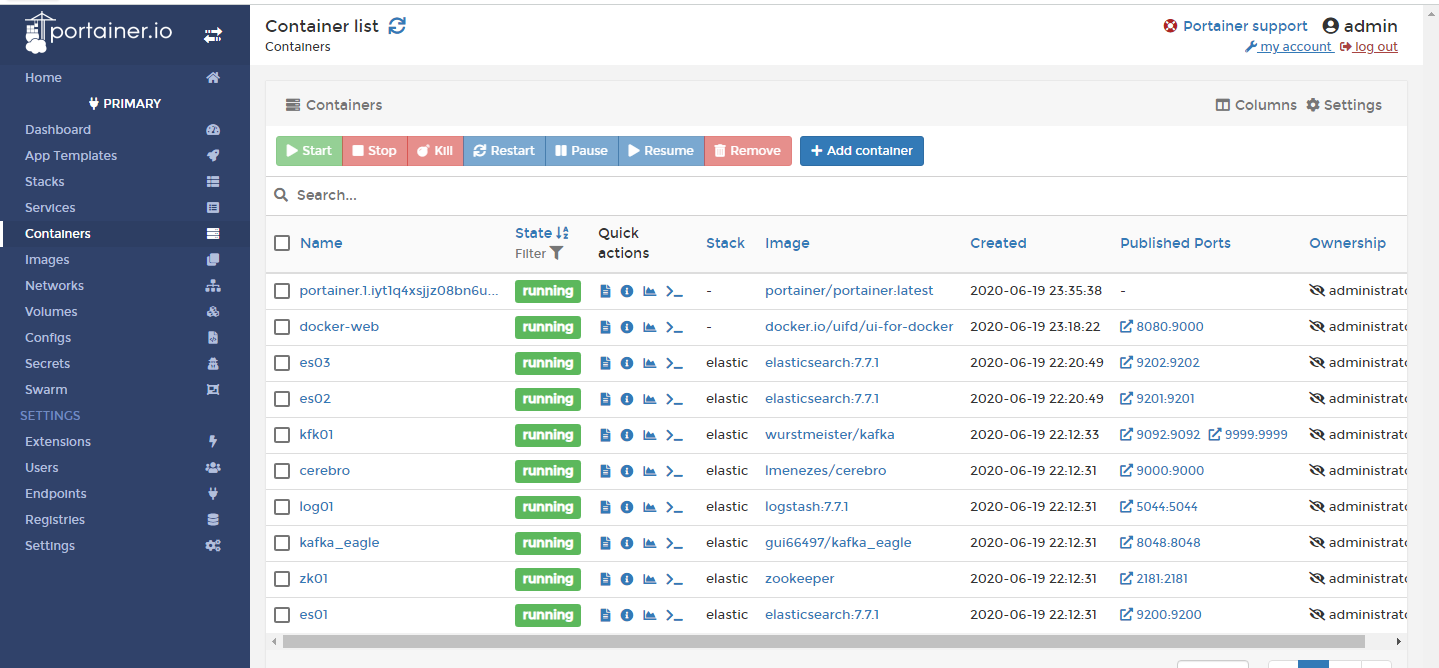
Task: Click the State filter funnel icon
Action: pos(557,254)
